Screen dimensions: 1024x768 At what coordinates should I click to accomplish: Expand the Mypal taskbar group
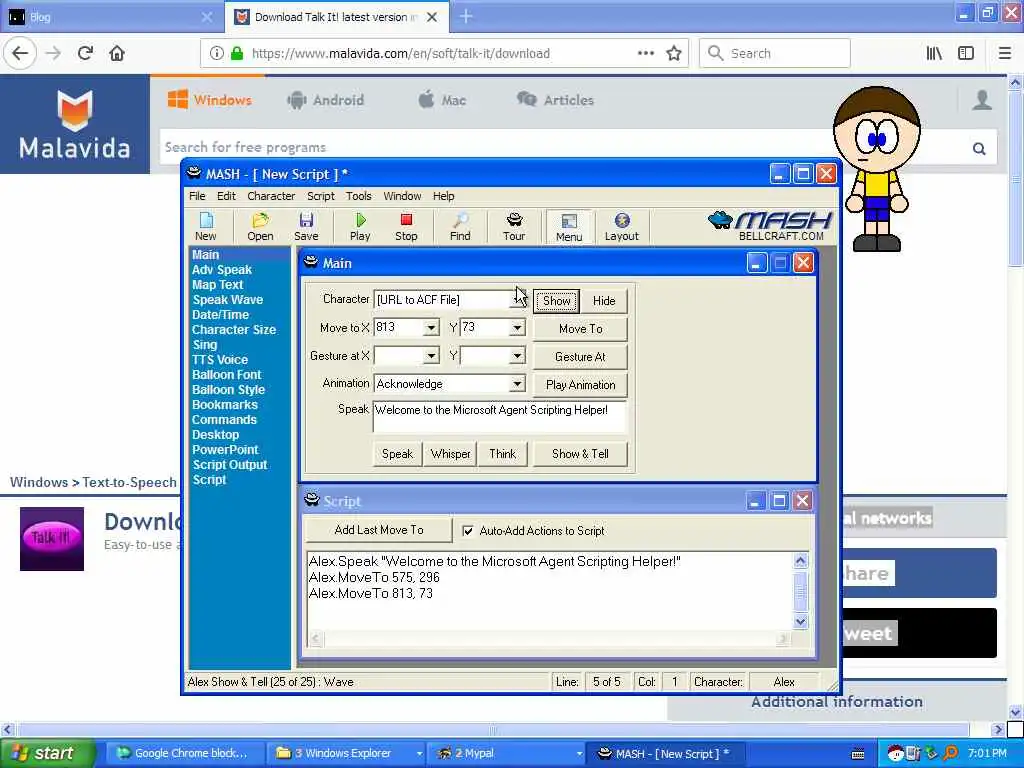[579, 754]
